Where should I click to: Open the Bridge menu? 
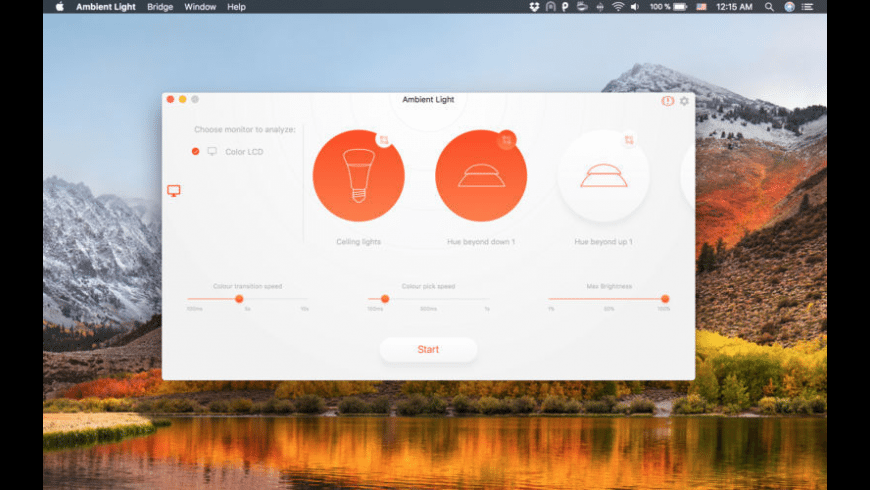pyautogui.click(x=160, y=7)
